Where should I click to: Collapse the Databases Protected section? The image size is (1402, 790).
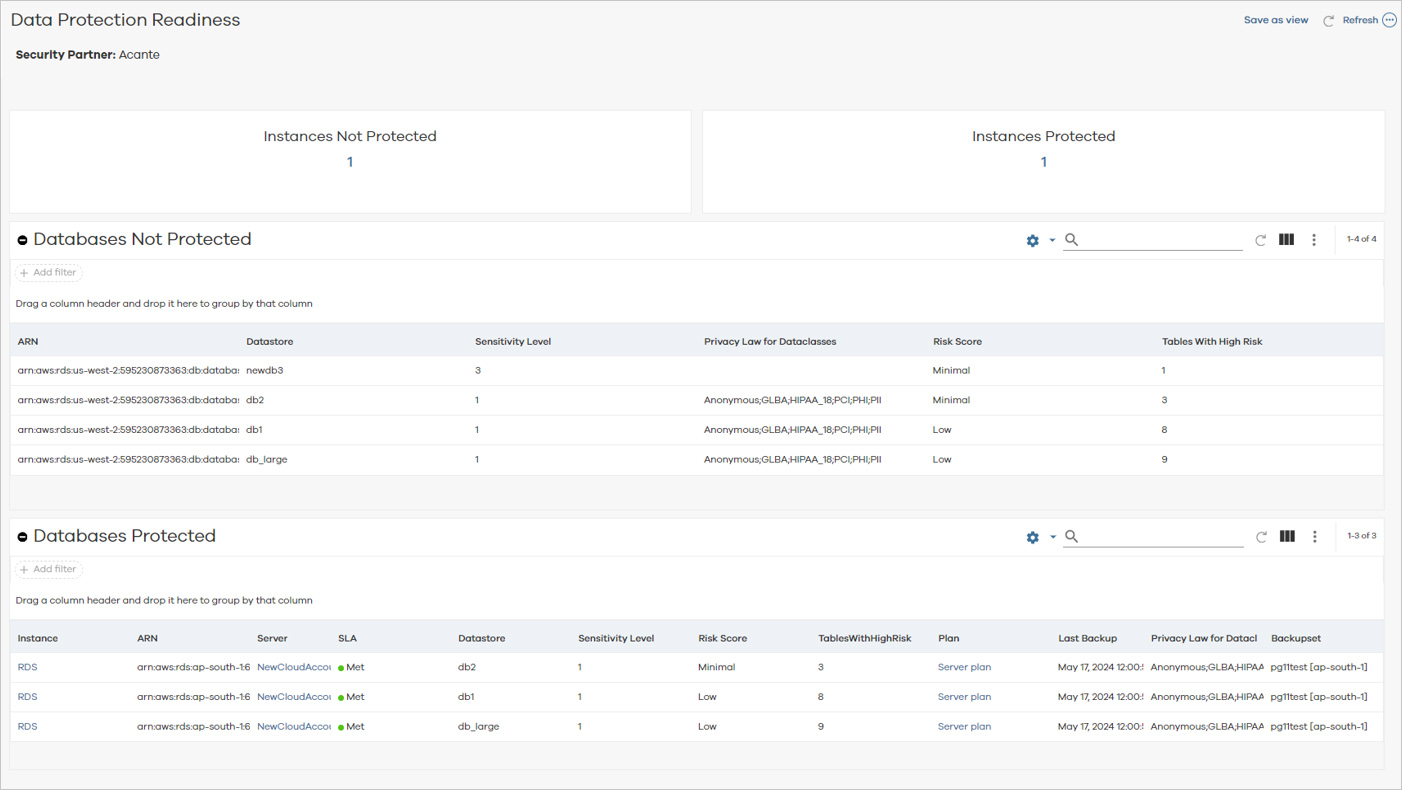[x=22, y=536]
